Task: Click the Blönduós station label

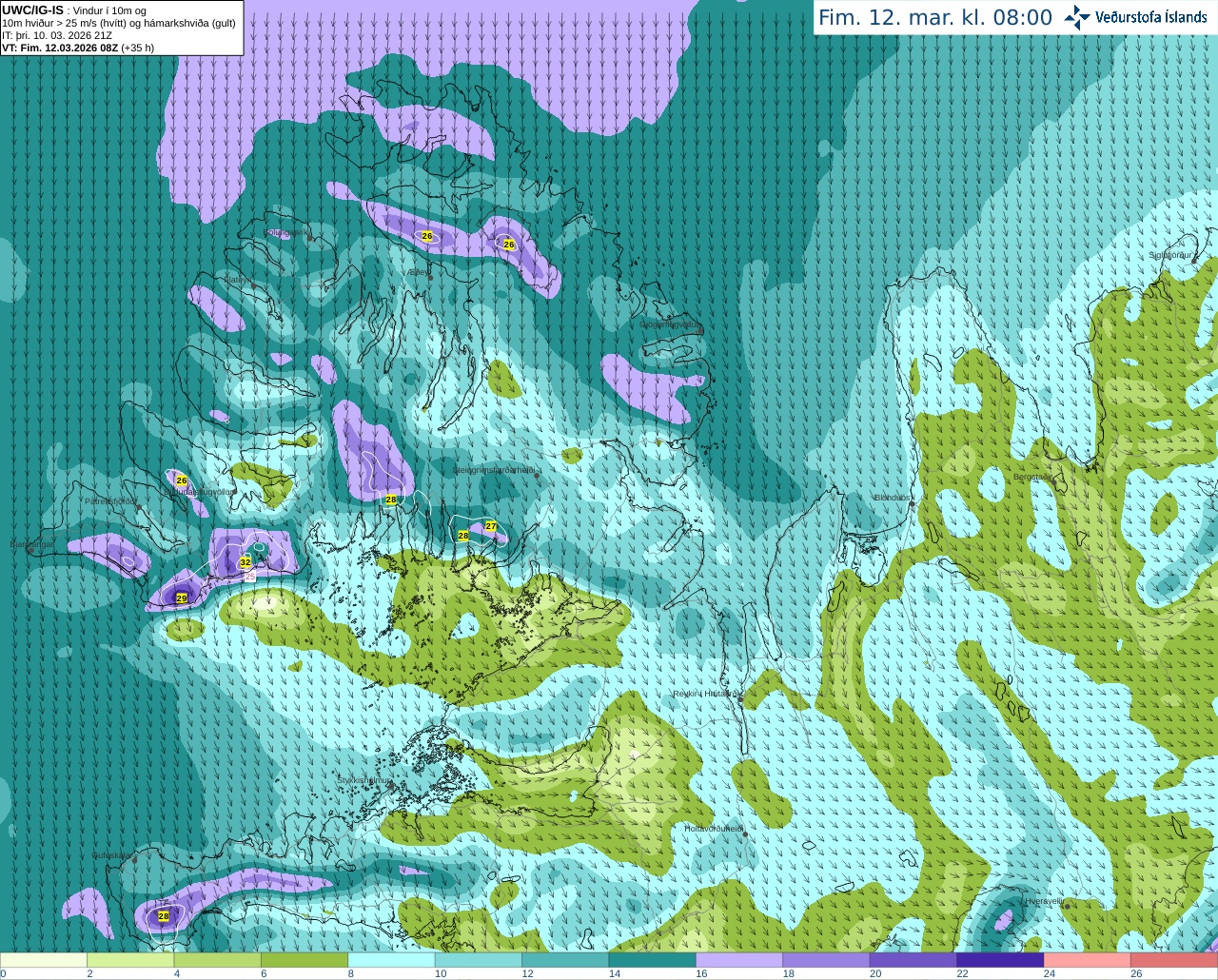Action: click(x=894, y=498)
